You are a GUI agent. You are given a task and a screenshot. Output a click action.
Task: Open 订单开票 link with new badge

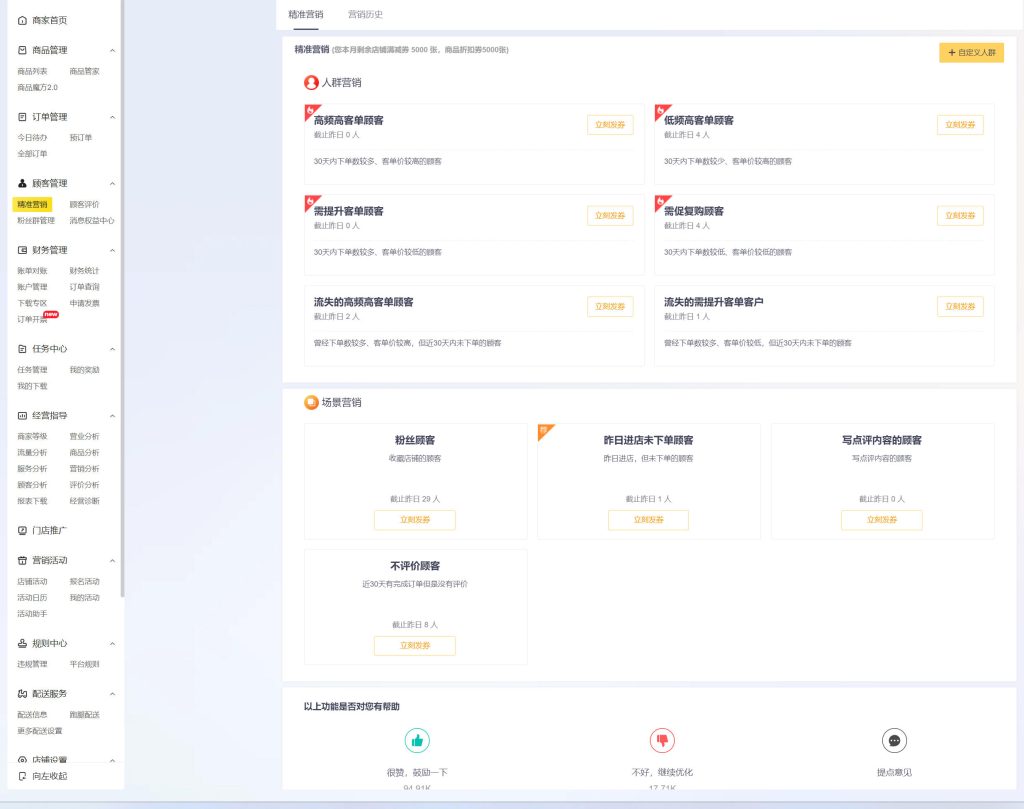[32, 319]
